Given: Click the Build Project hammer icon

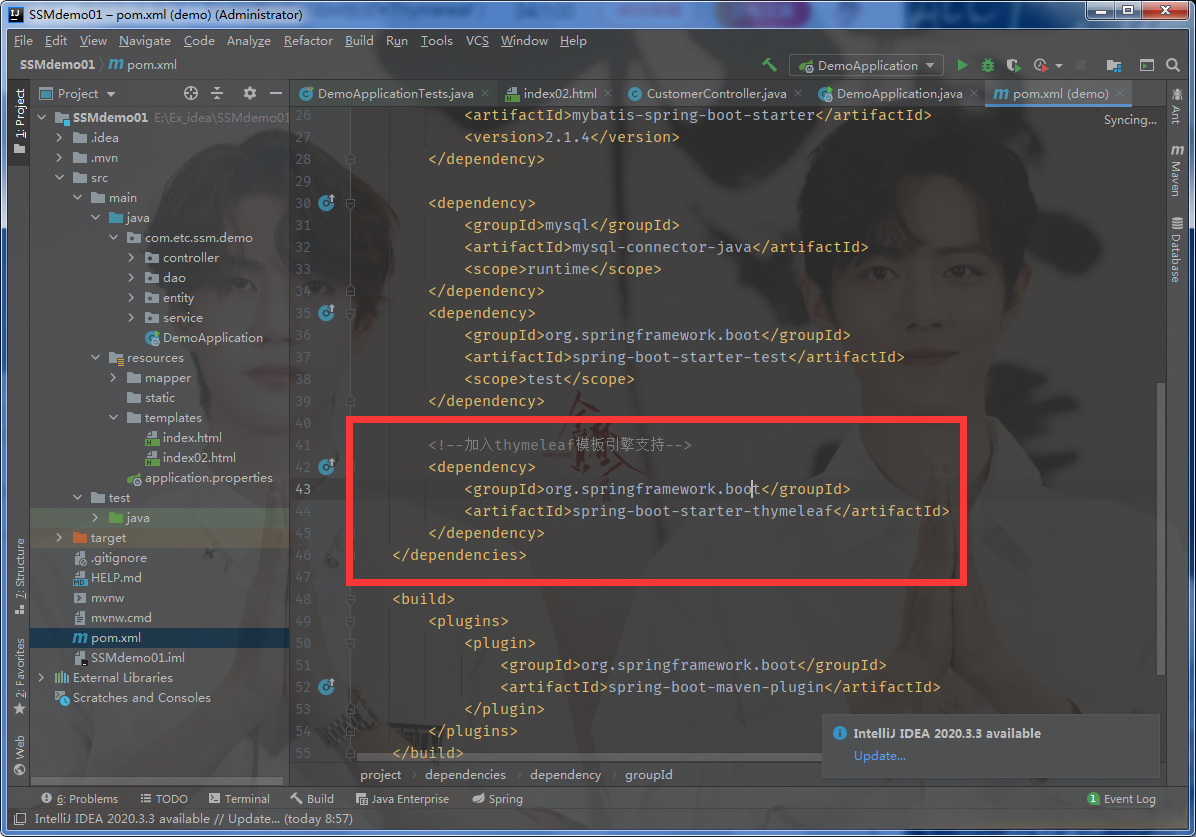Looking at the screenshot, I should coord(770,65).
